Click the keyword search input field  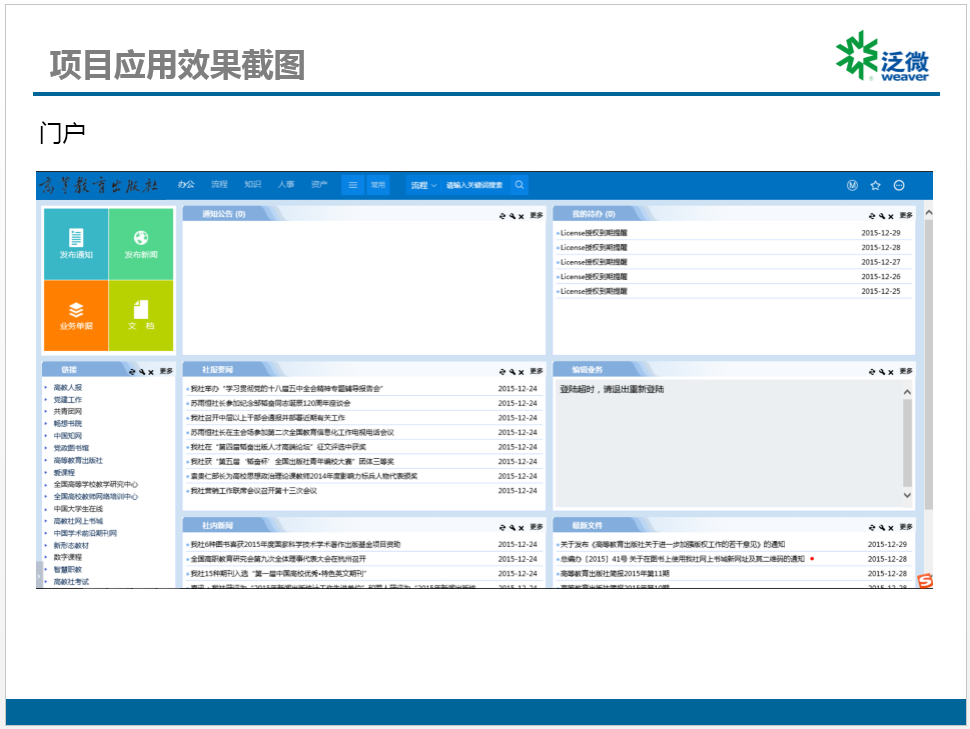[x=476, y=185]
